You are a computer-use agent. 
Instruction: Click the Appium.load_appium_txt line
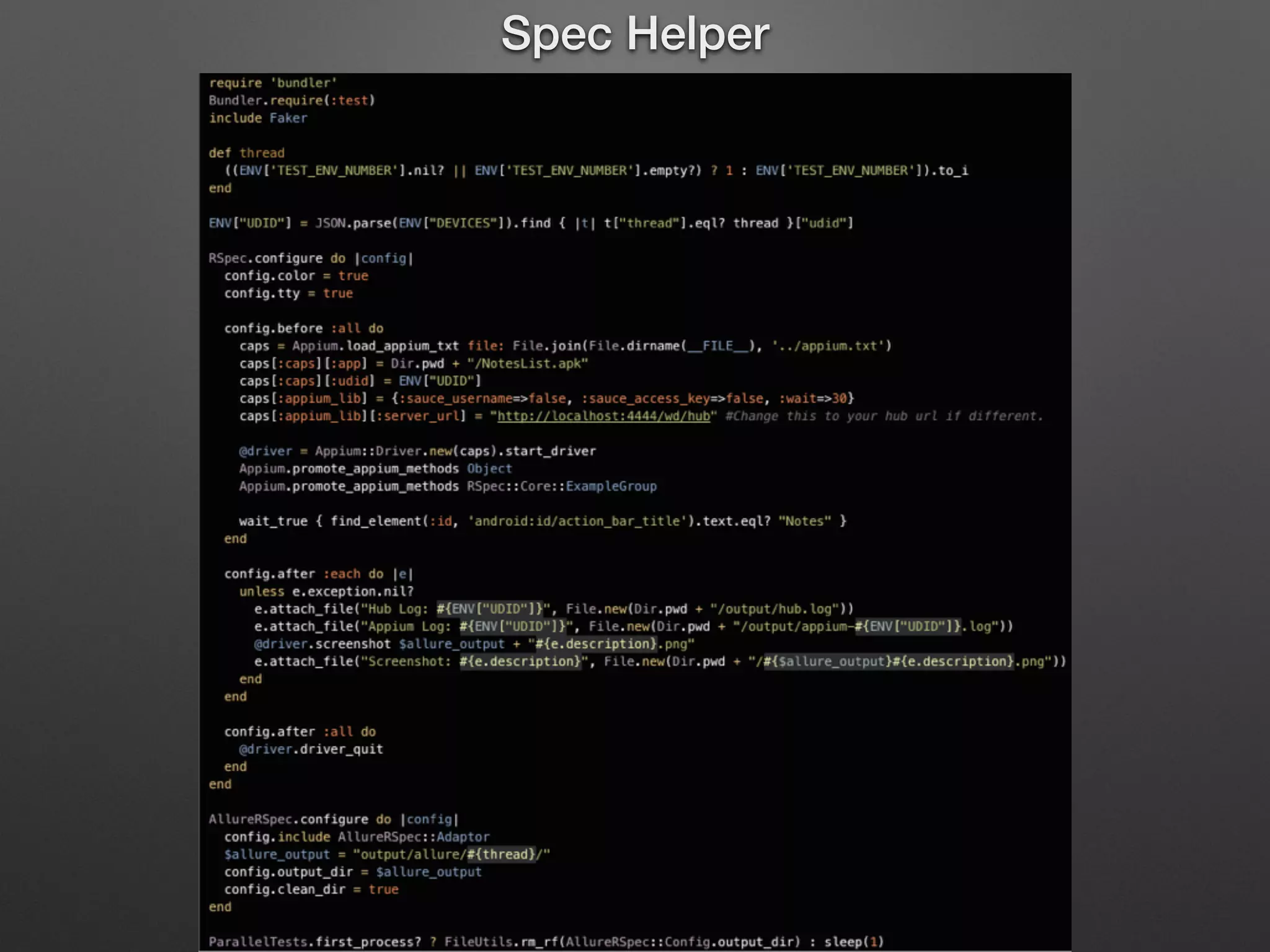pos(566,346)
